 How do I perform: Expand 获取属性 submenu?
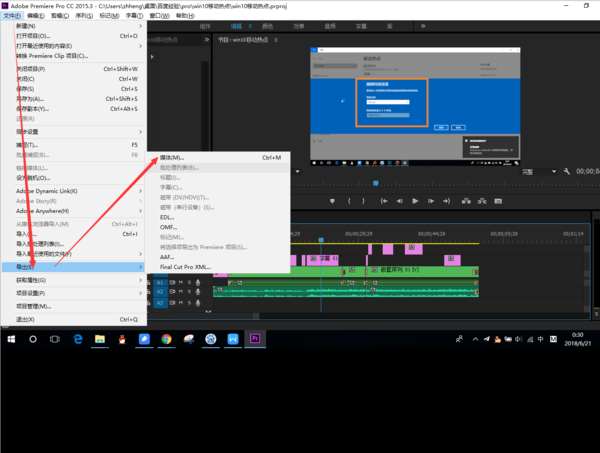tap(74, 280)
